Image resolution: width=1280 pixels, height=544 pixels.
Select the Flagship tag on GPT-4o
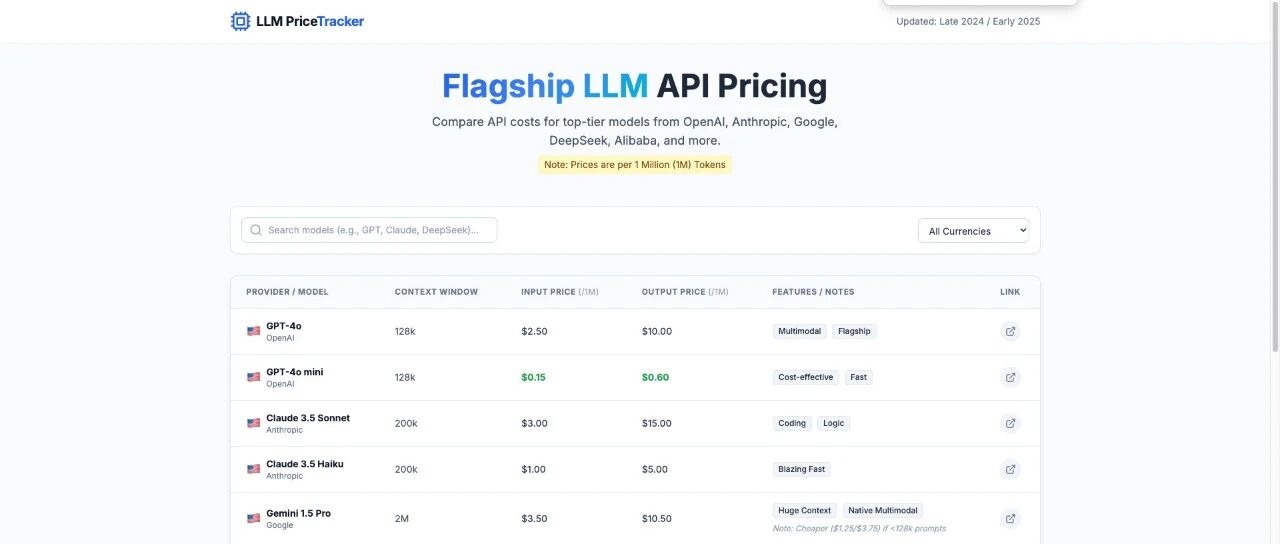pyautogui.click(x=854, y=331)
